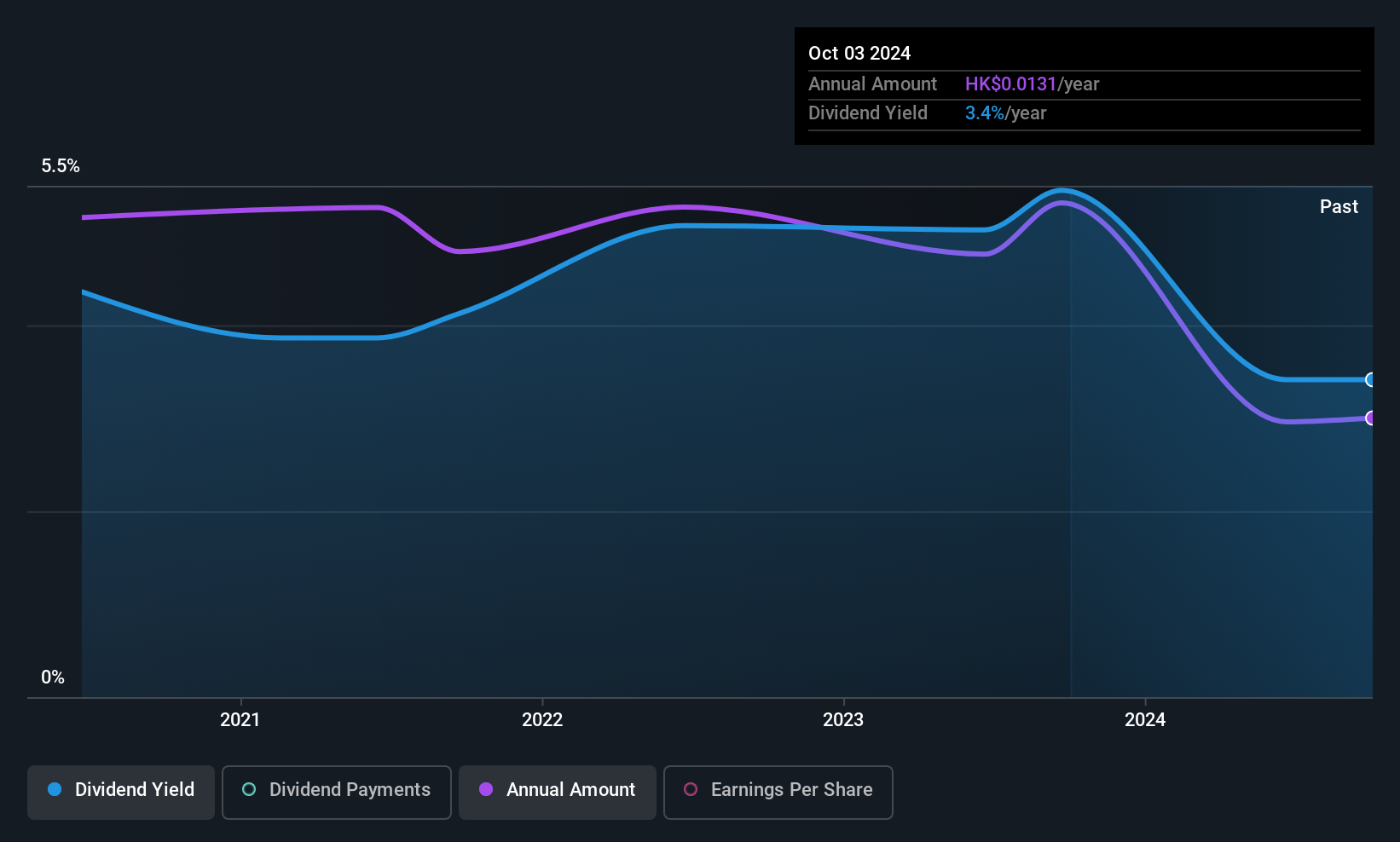1400x842 pixels.
Task: Toggle the Annual Amount series
Action: click(x=558, y=792)
